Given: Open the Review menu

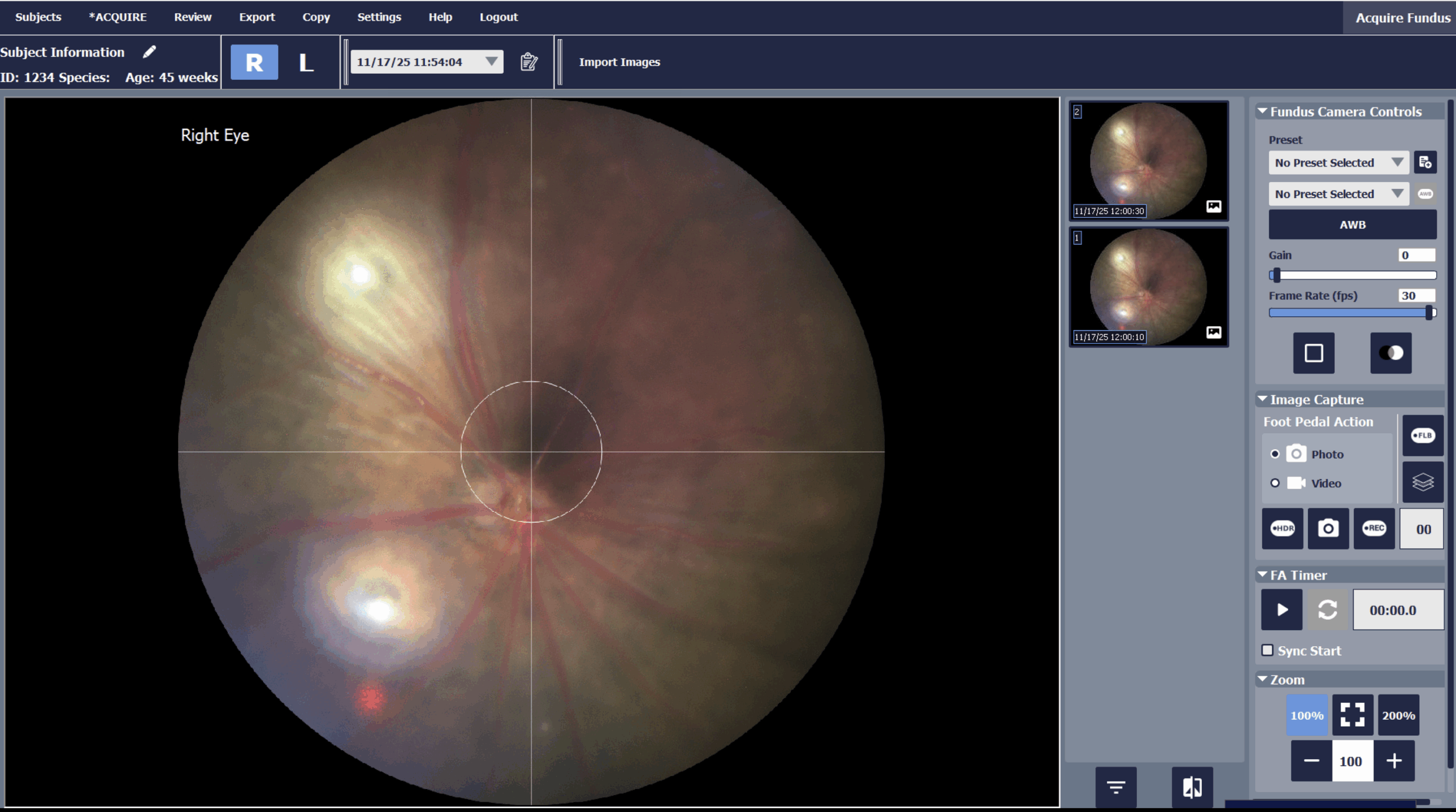Looking at the screenshot, I should [192, 17].
